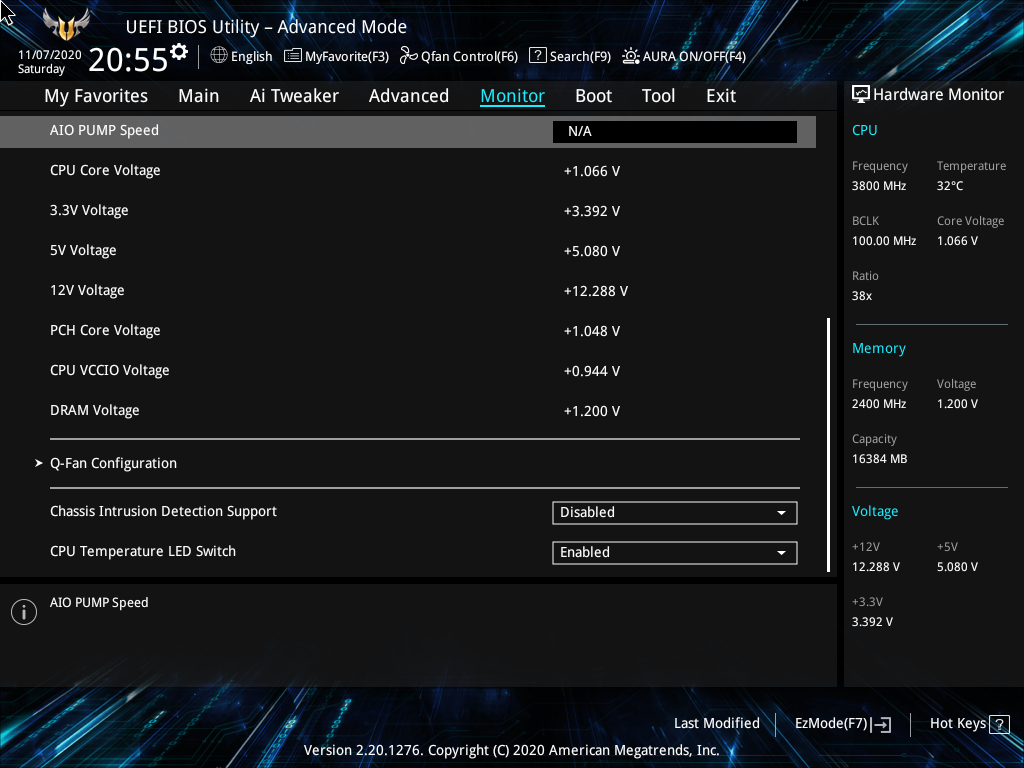The width and height of the screenshot is (1024, 768).
Task: Click the 11/07/2020 date text
Action: (50, 55)
